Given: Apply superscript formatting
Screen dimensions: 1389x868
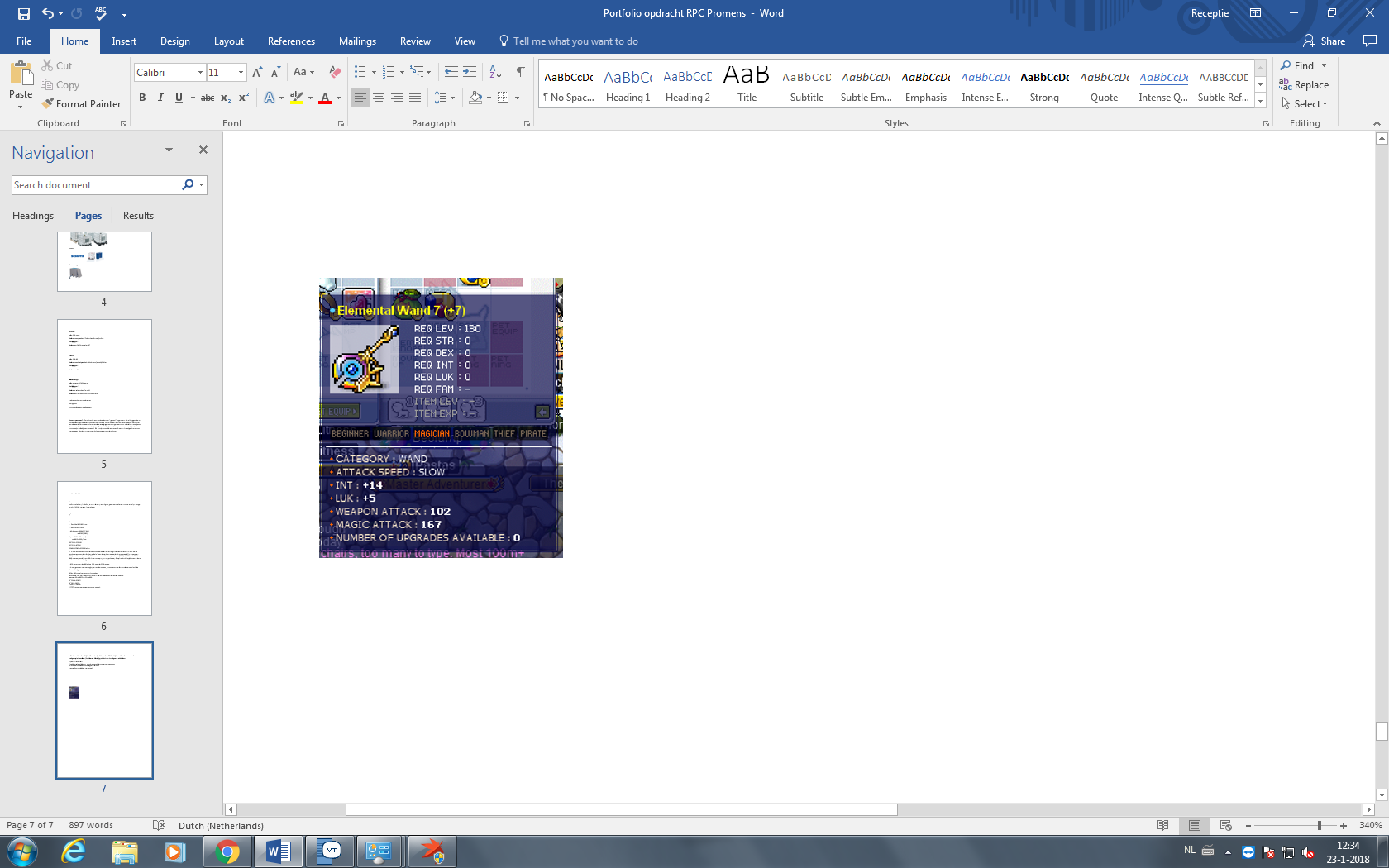Looking at the screenshot, I should coord(244,98).
